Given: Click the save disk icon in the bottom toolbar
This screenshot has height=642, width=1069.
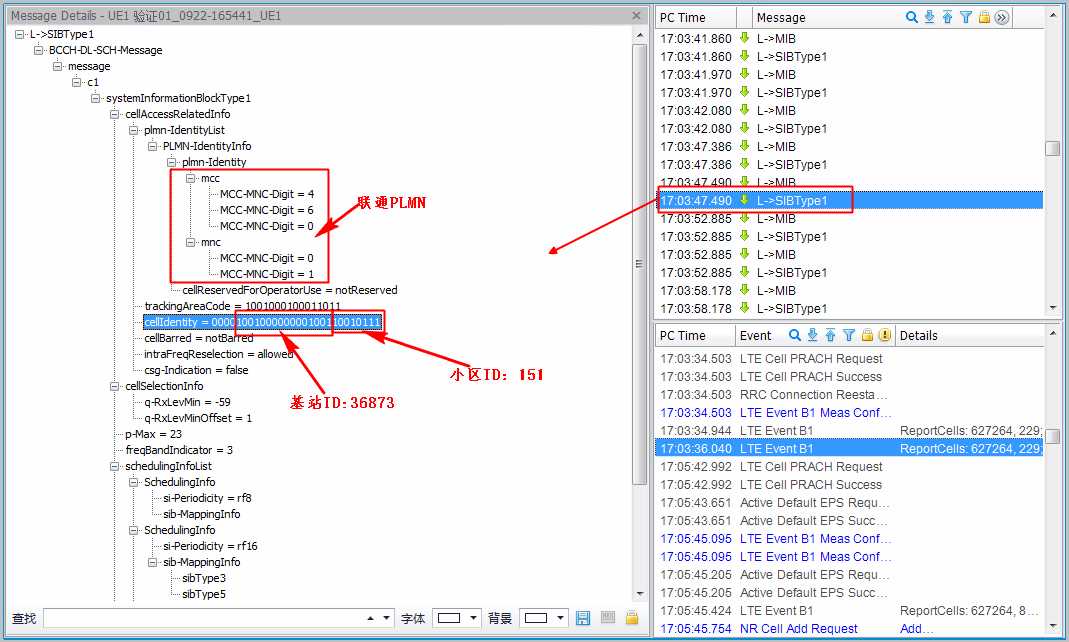Looking at the screenshot, I should tap(584, 618).
